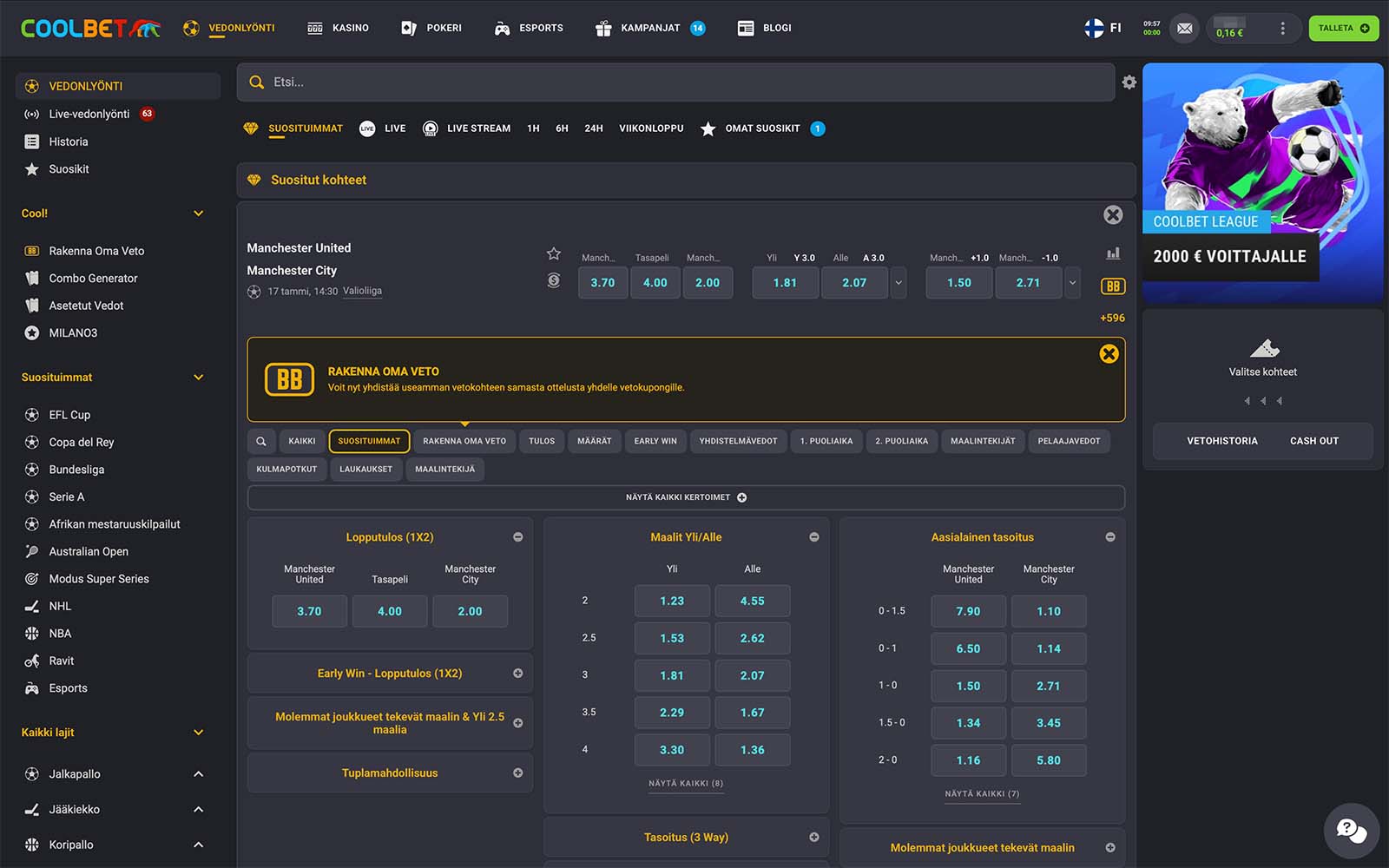The width and height of the screenshot is (1389, 868).
Task: Click the yellow BB bet builder badge
Action: coord(1113,286)
